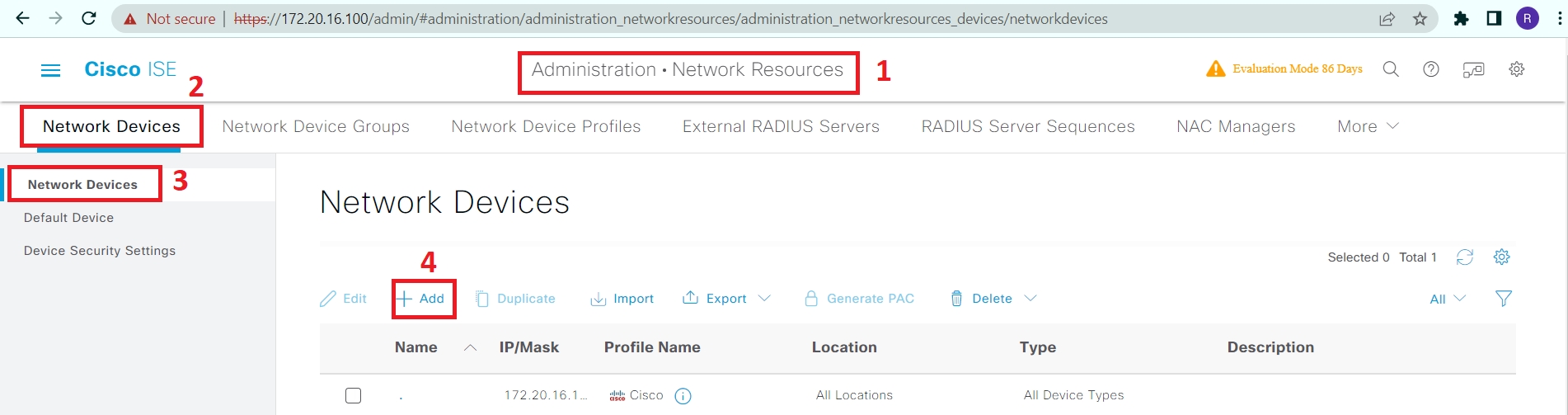Click the Import button
The width and height of the screenshot is (1568, 415).
pos(622,299)
